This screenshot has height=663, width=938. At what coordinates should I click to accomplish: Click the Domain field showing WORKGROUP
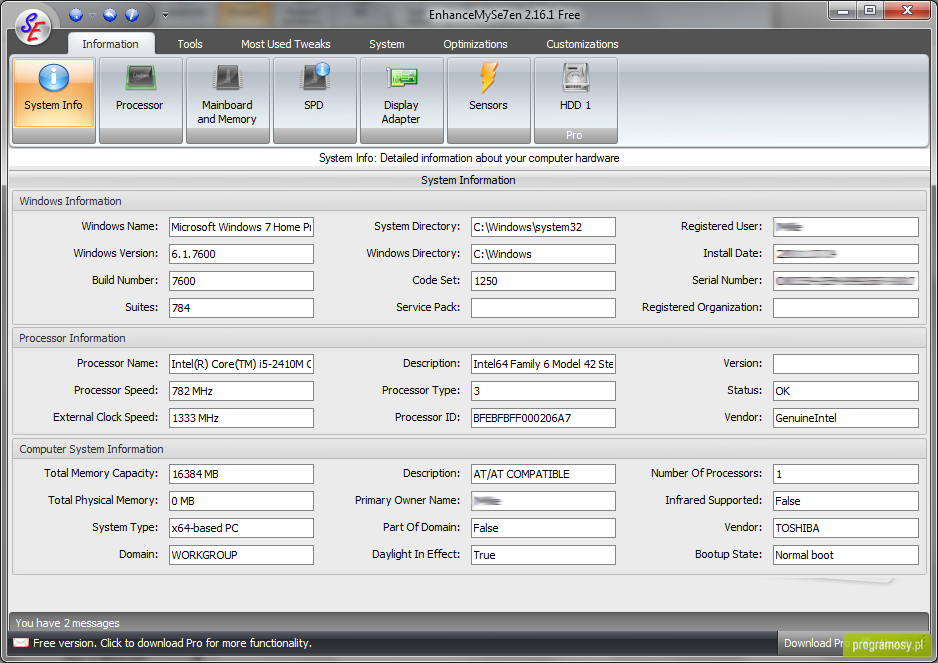pos(241,555)
